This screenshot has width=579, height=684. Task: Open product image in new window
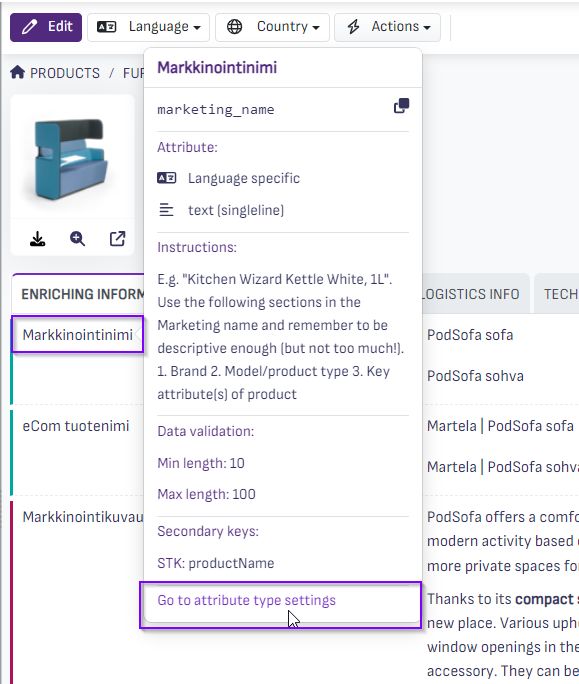pos(117,239)
